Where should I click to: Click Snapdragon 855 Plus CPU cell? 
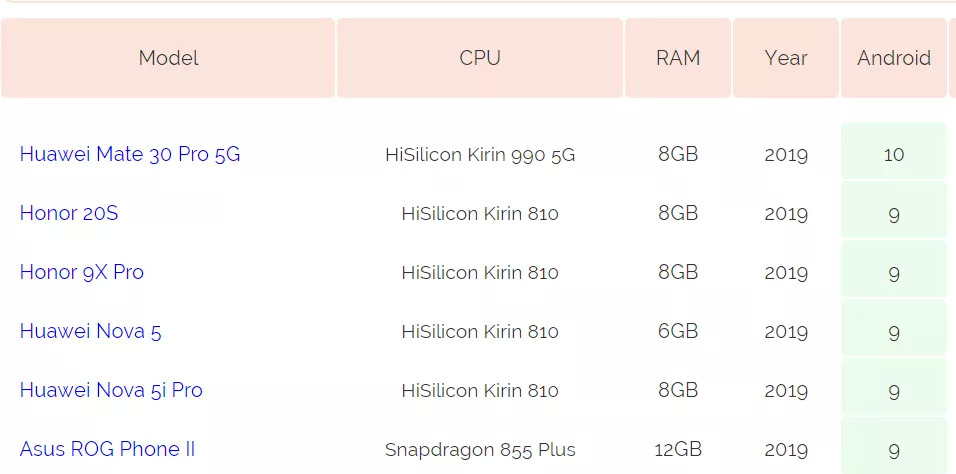tap(480, 450)
